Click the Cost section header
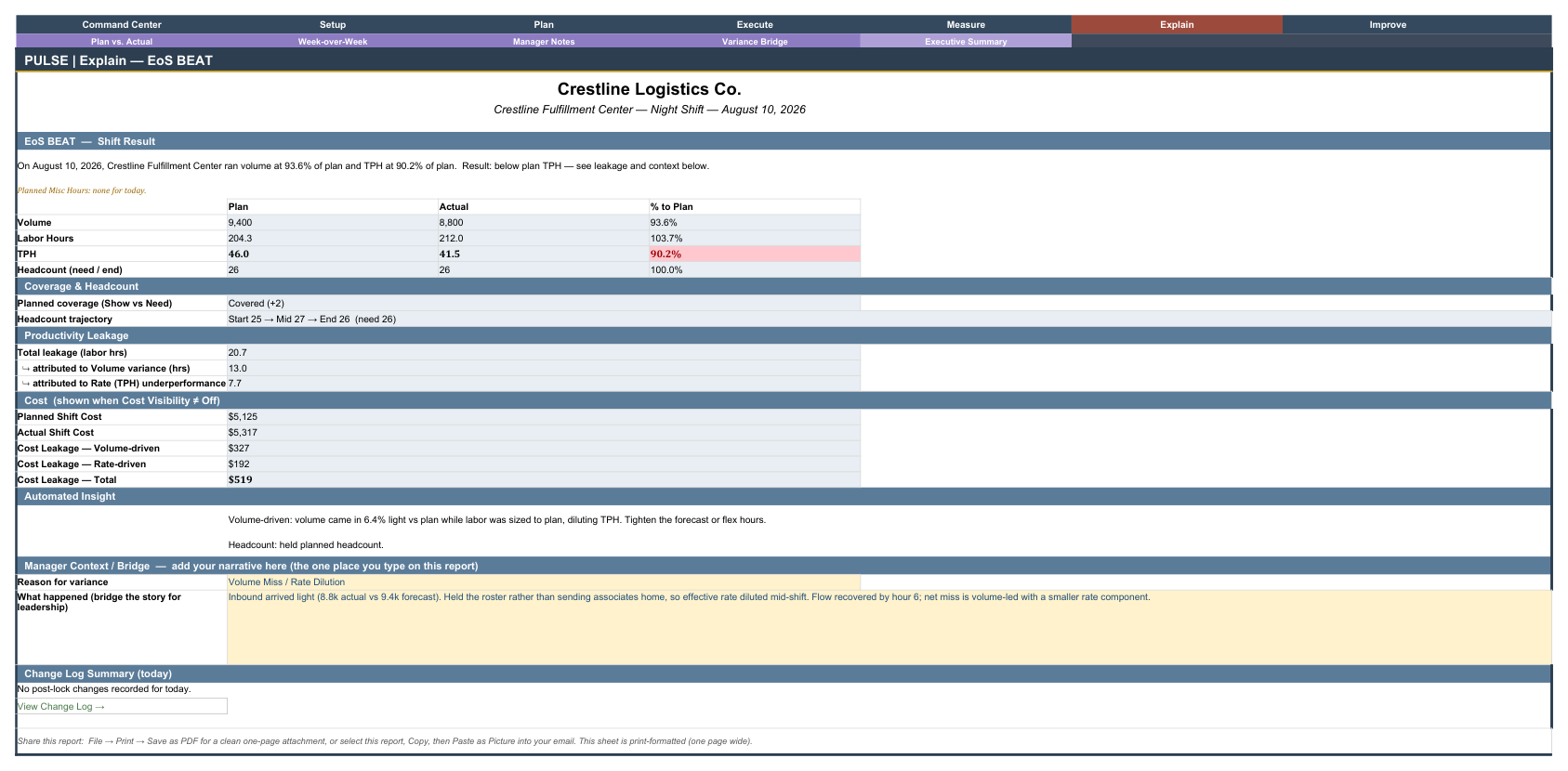 pos(784,400)
